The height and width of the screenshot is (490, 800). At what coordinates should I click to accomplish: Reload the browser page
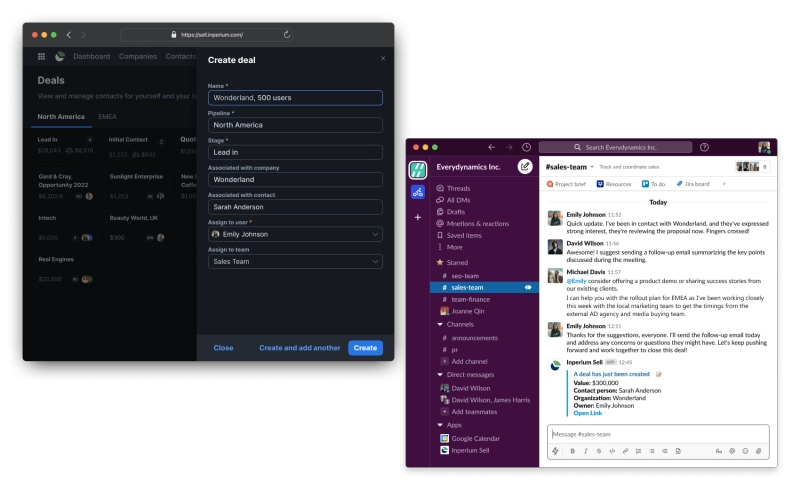[287, 35]
